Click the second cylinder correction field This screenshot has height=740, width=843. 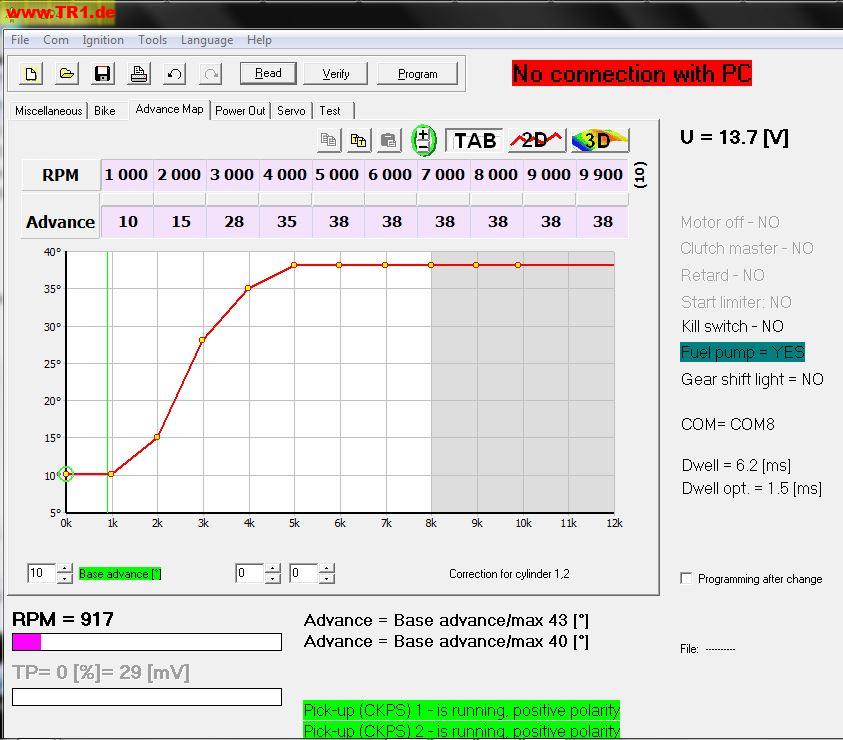tap(303, 573)
